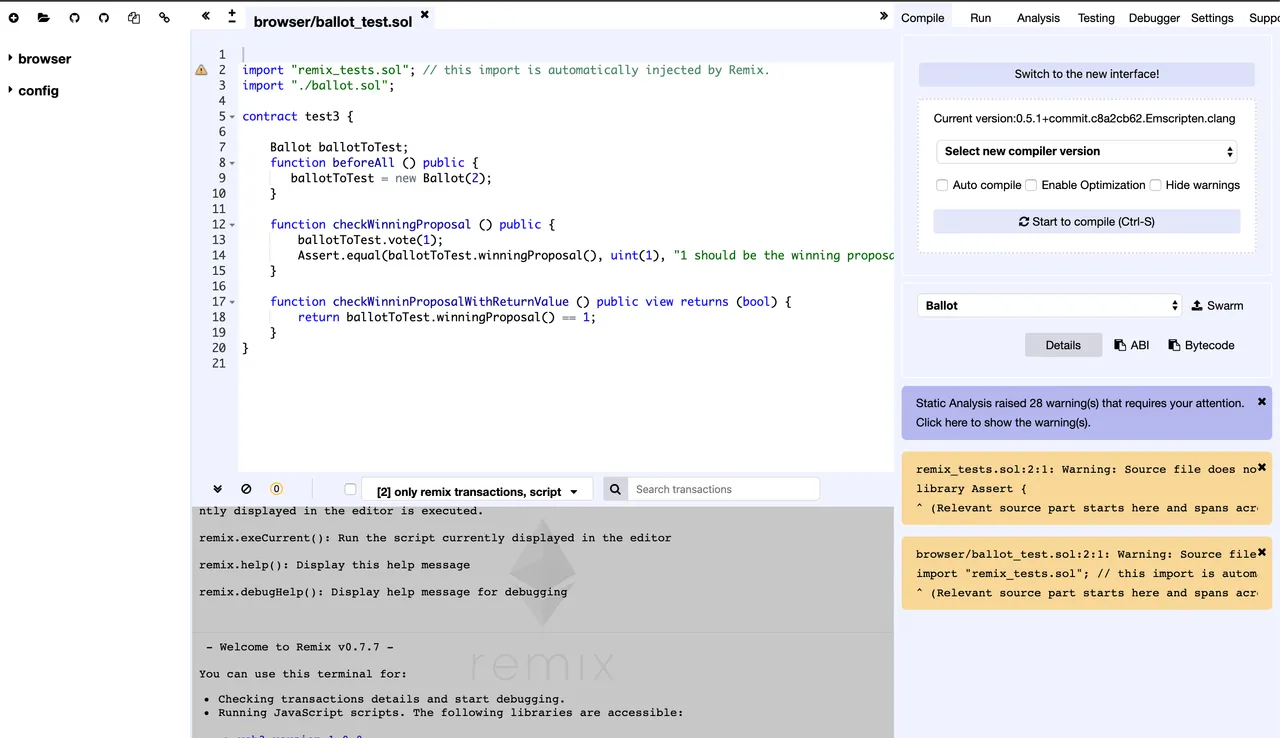Click the remix.help() line in terminal
1280x738 pixels.
click(x=334, y=565)
